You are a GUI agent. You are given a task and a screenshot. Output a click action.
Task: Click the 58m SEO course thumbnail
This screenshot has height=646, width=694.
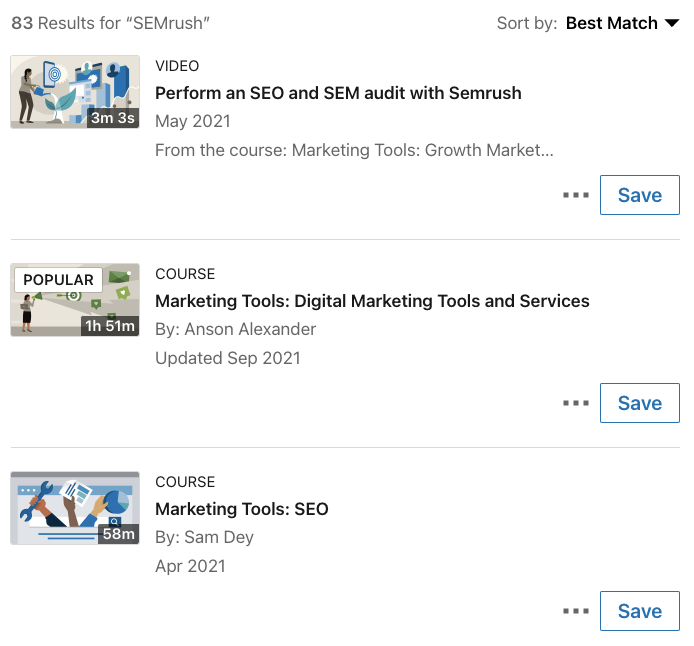(x=75, y=508)
